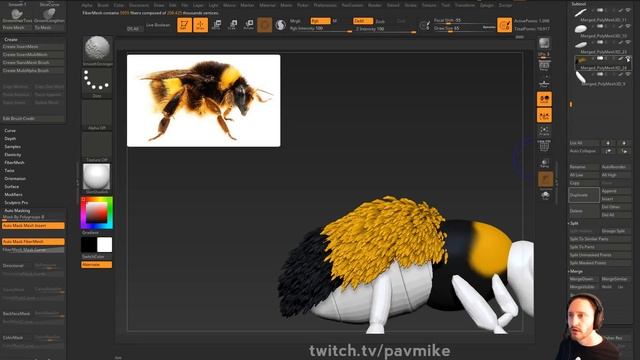The width and height of the screenshot is (640, 360).
Task: Toggle the orange L.Sym icon
Action: (544, 115)
